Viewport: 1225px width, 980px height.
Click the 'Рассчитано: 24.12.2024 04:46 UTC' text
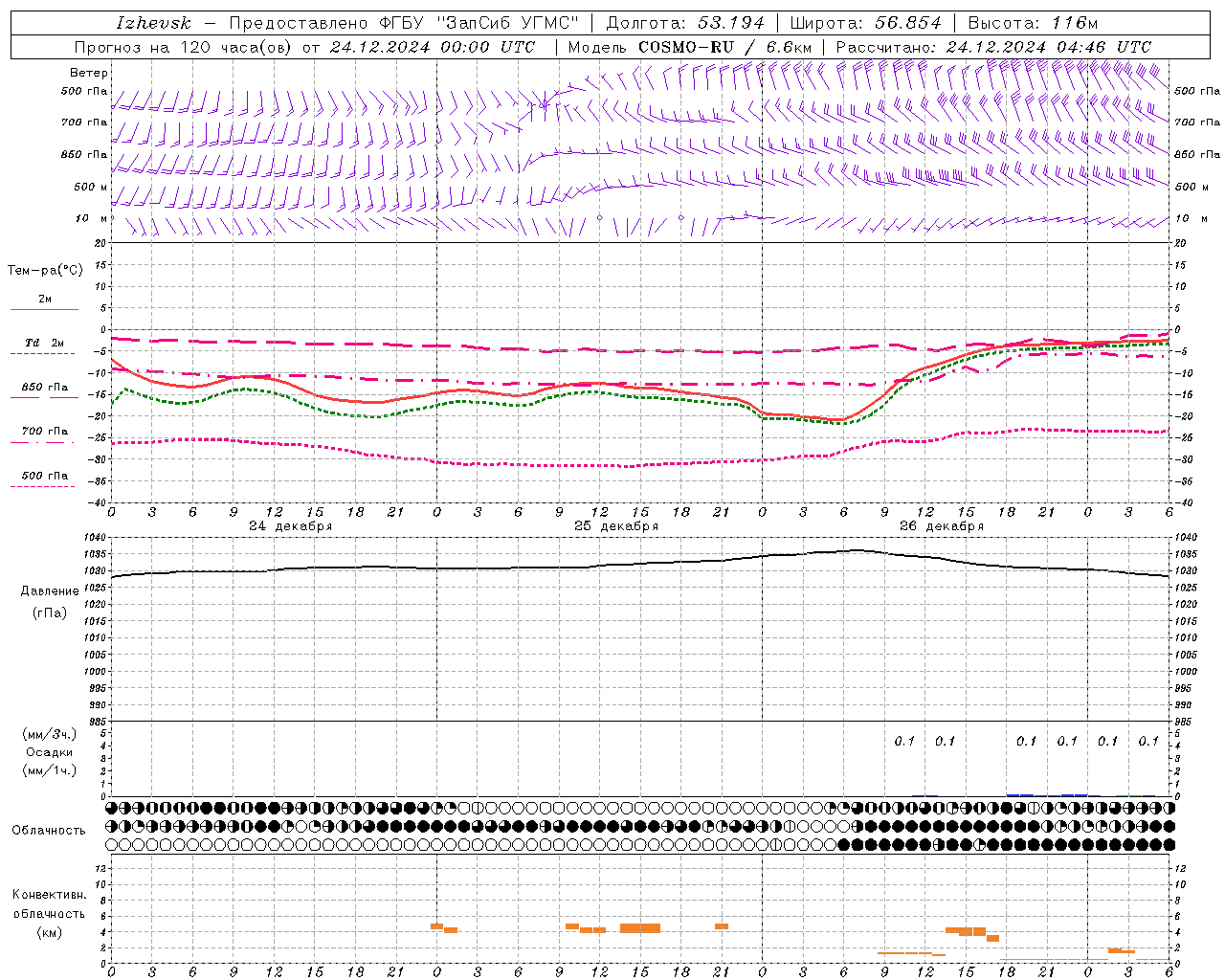(x=993, y=47)
